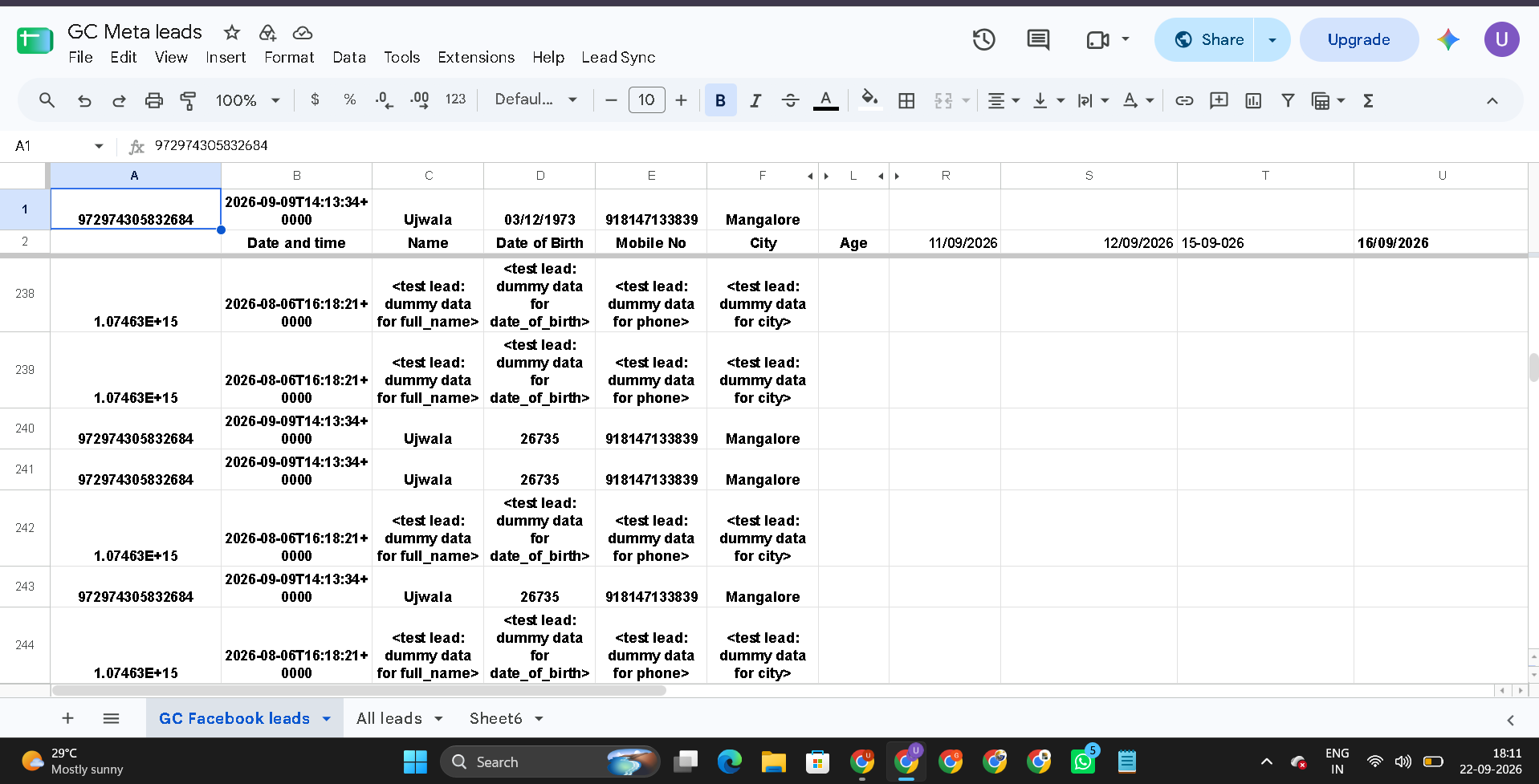Screen dimensions: 1539x784
Task: Click the Merge cells icon
Action: (x=943, y=100)
